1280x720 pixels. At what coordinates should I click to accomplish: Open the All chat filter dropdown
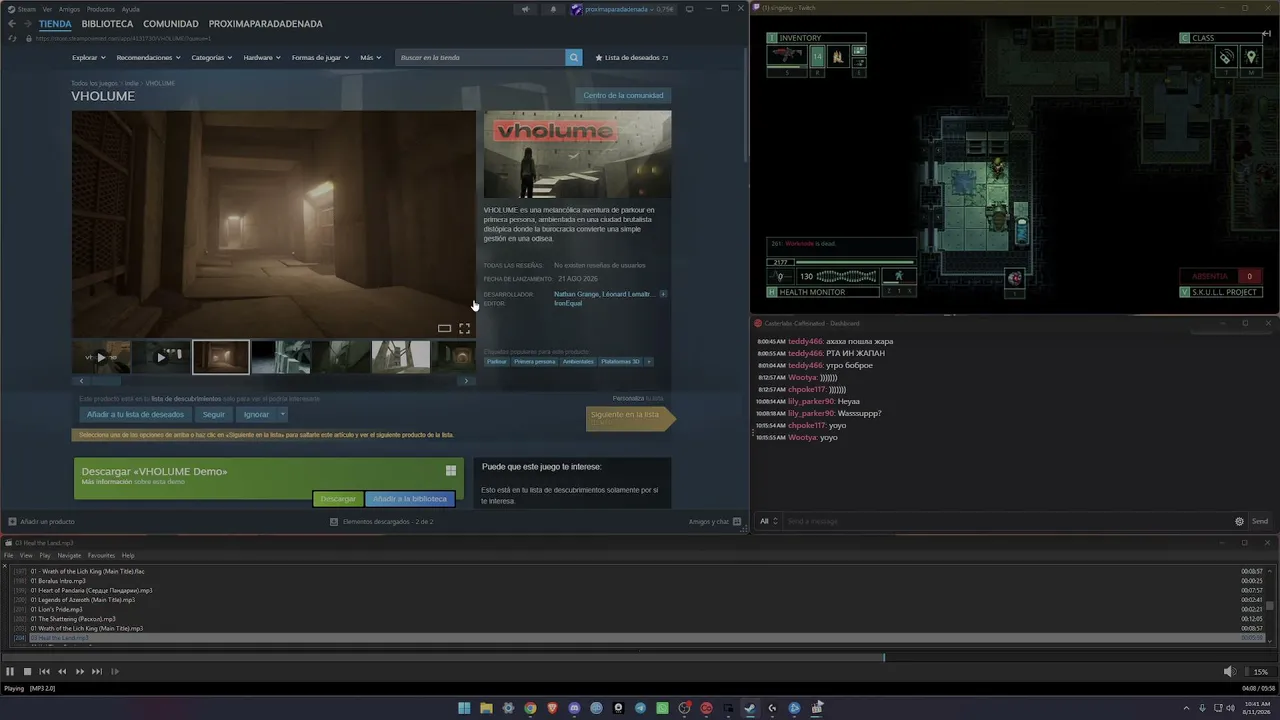768,521
